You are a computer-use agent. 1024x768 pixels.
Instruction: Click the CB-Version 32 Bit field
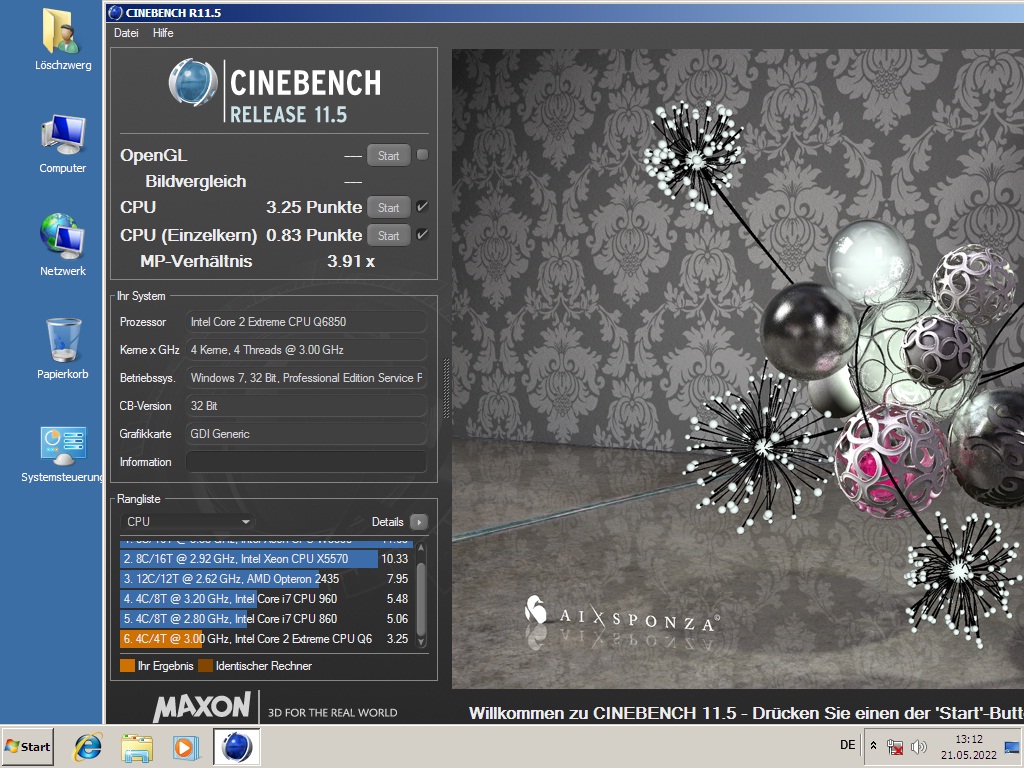306,406
